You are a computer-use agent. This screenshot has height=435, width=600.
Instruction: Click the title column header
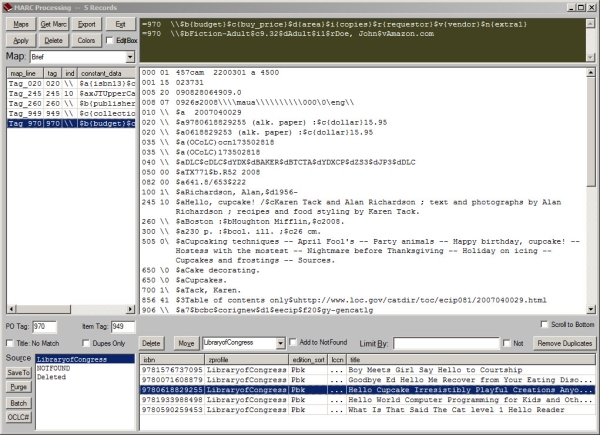coord(471,360)
